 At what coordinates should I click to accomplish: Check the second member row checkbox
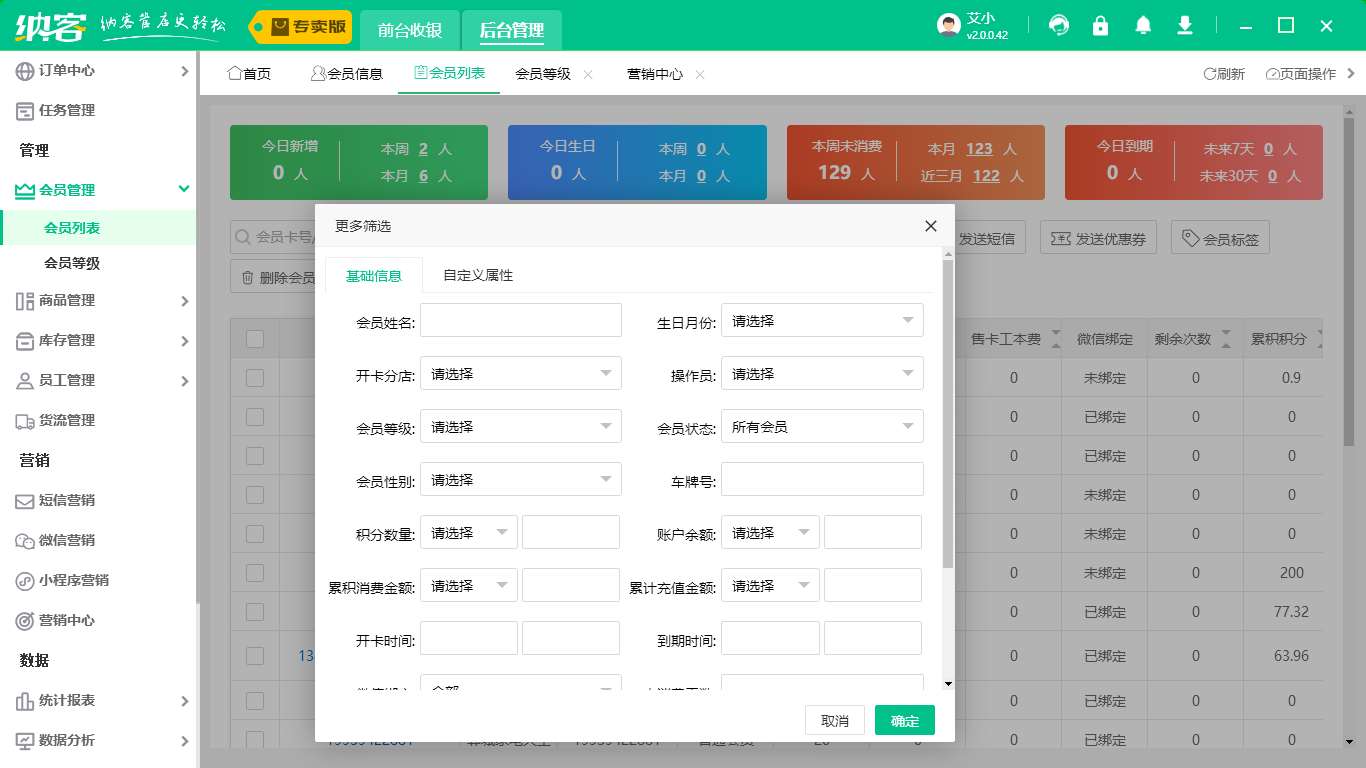click(255, 417)
